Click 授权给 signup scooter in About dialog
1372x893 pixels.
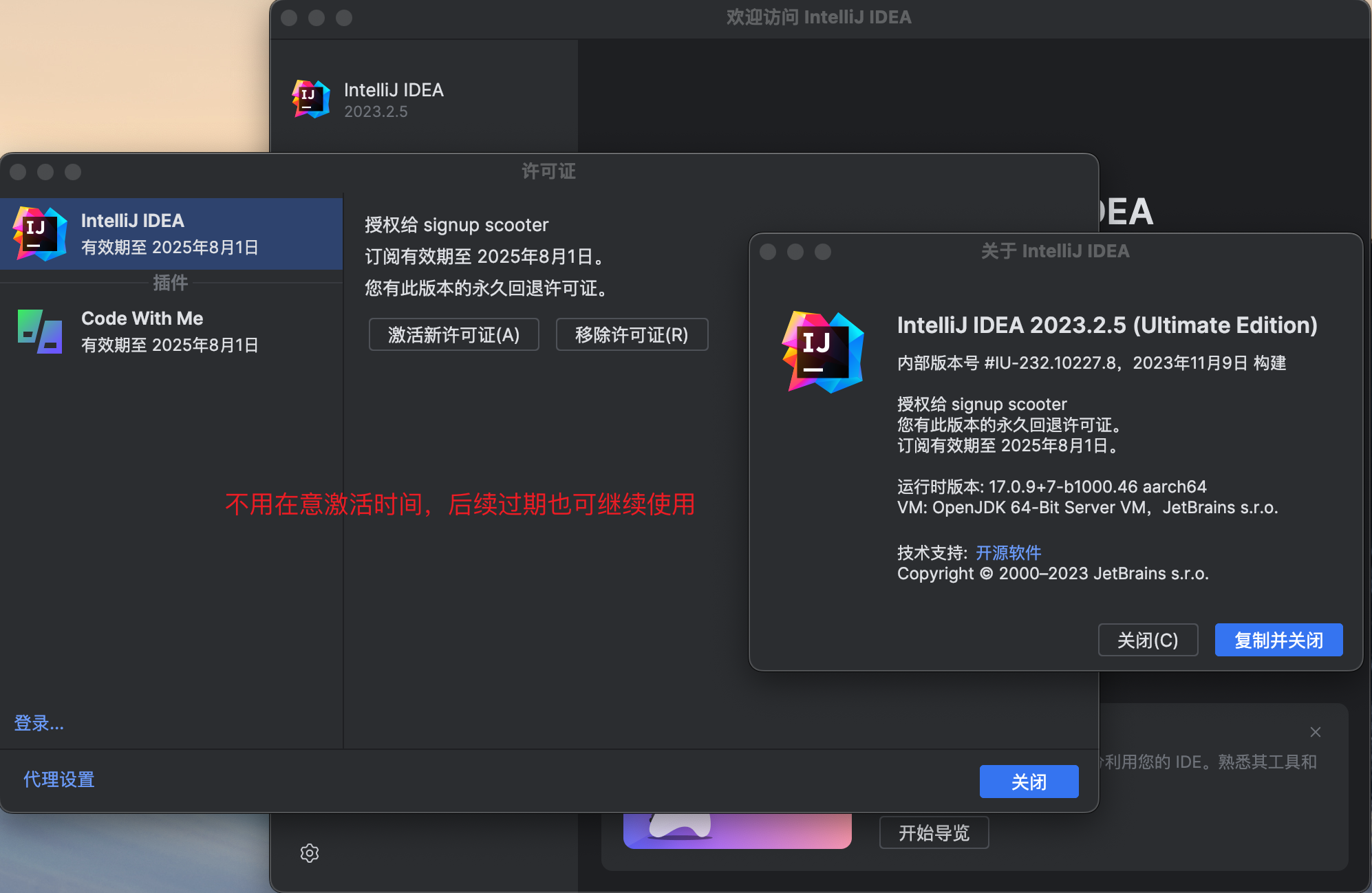pyautogui.click(x=982, y=404)
